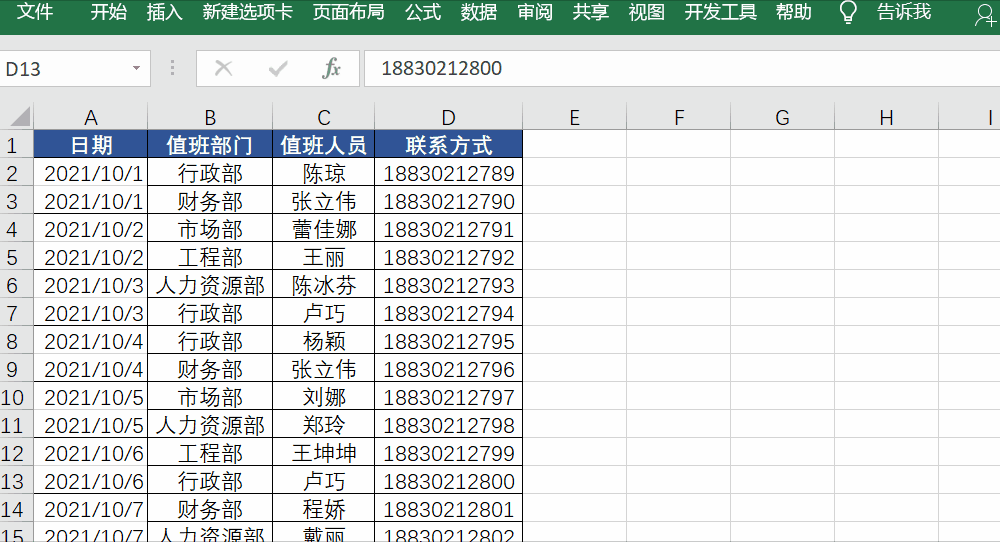1000x542 pixels.
Task: Switch to the 开始 tab
Action: point(108,12)
